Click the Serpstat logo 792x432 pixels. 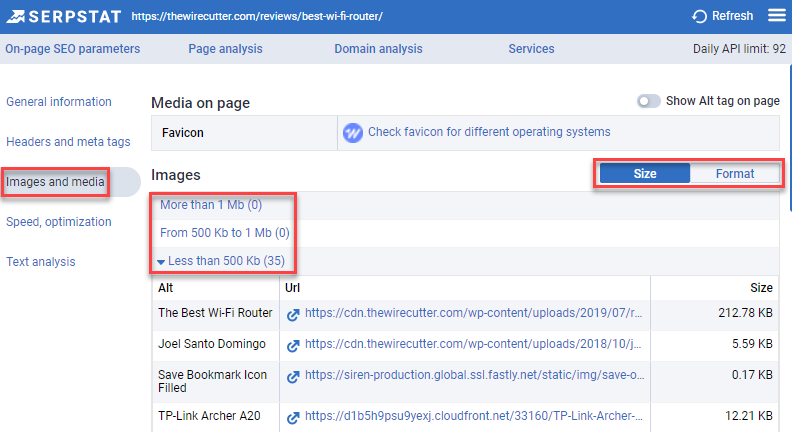coord(60,16)
